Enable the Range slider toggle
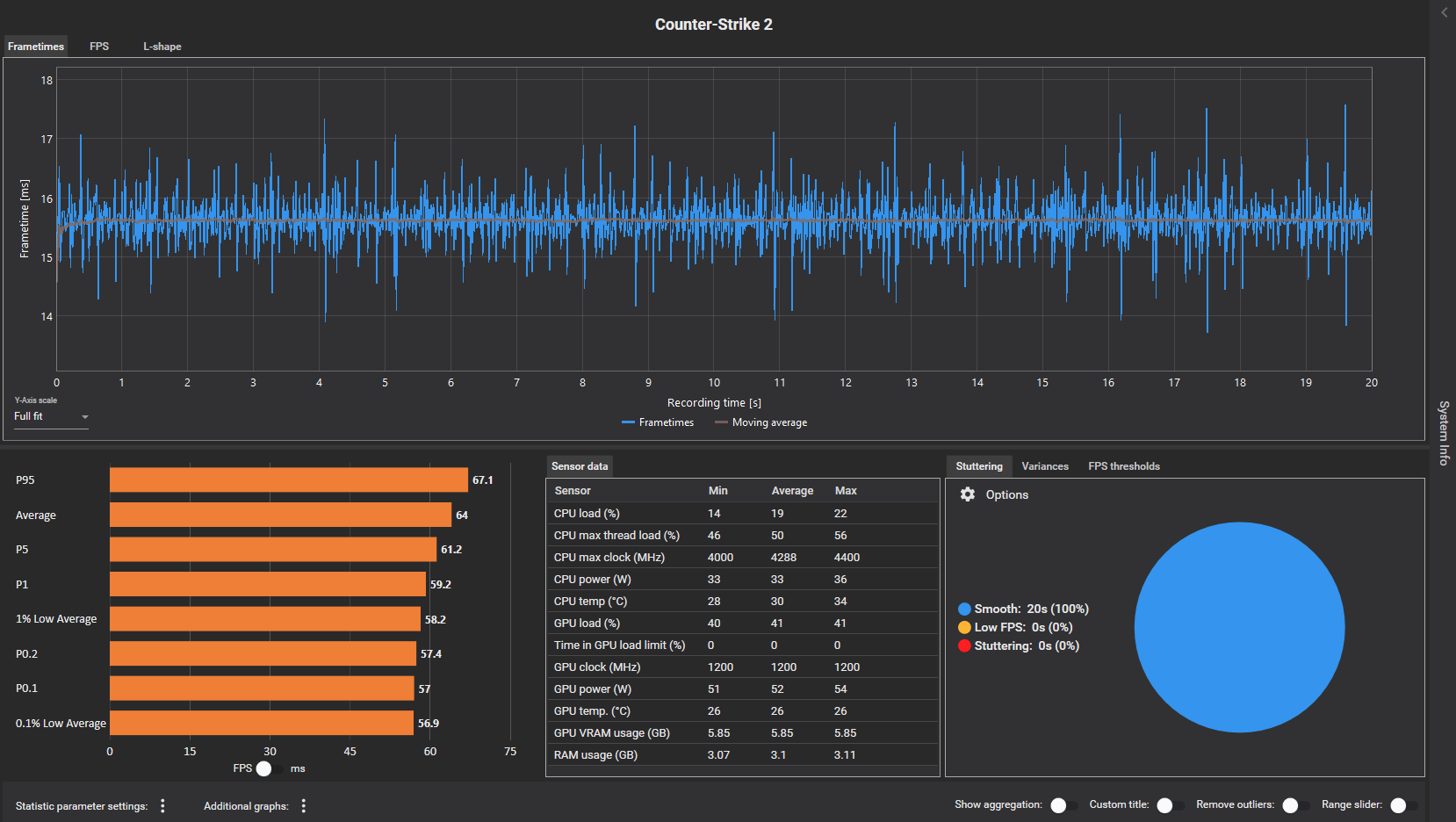 point(1403,805)
